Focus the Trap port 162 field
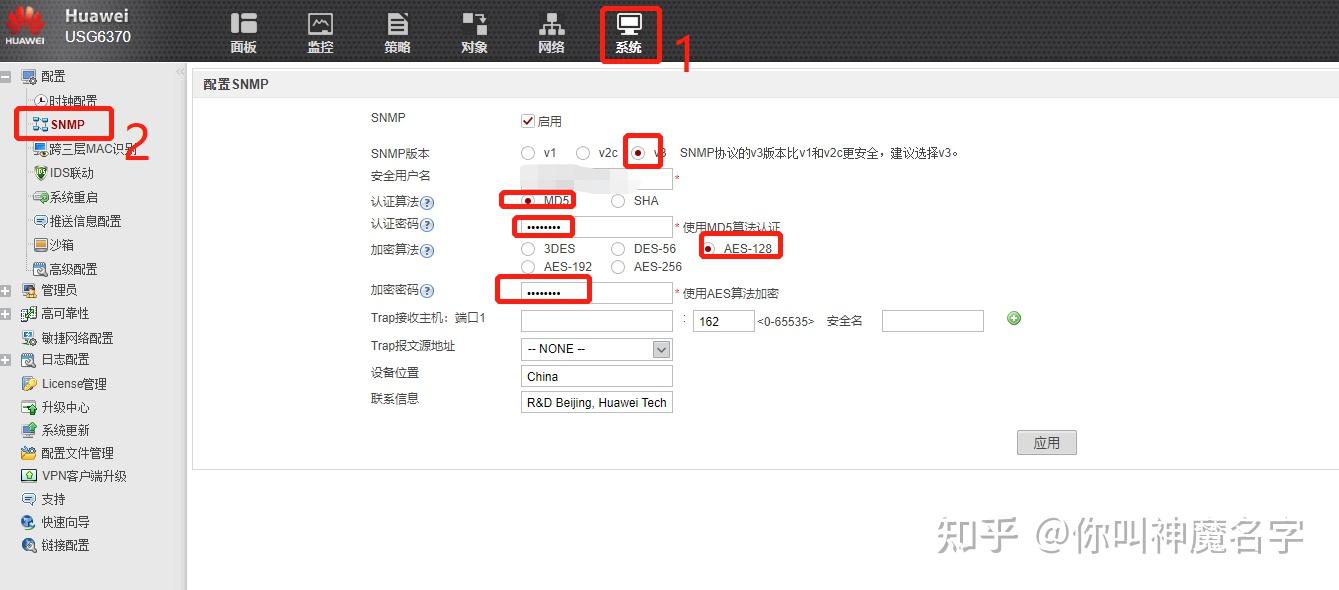The width and height of the screenshot is (1339, 590). (x=723, y=321)
